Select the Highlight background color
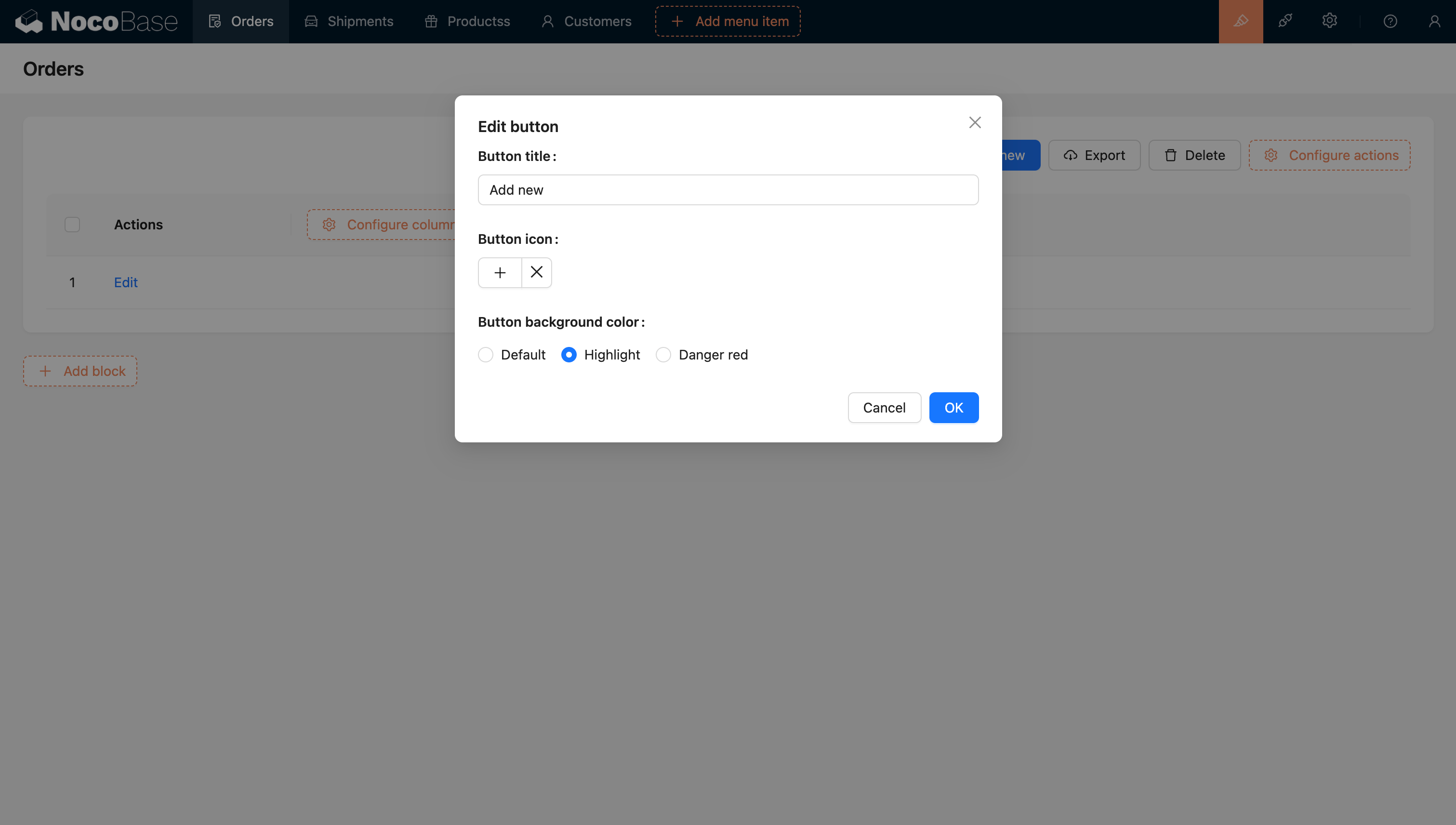 pos(569,355)
